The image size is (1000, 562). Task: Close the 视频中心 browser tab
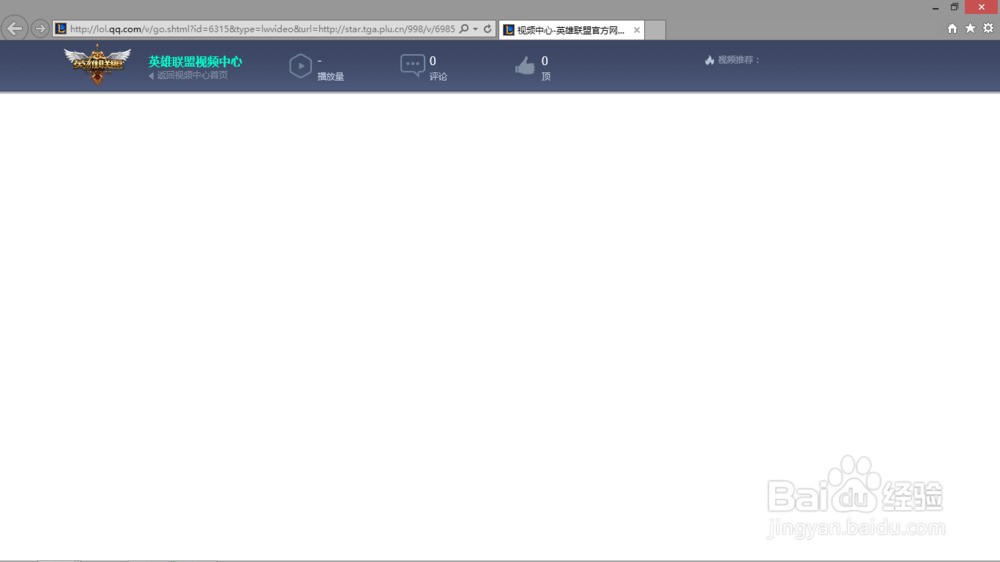coord(636,30)
